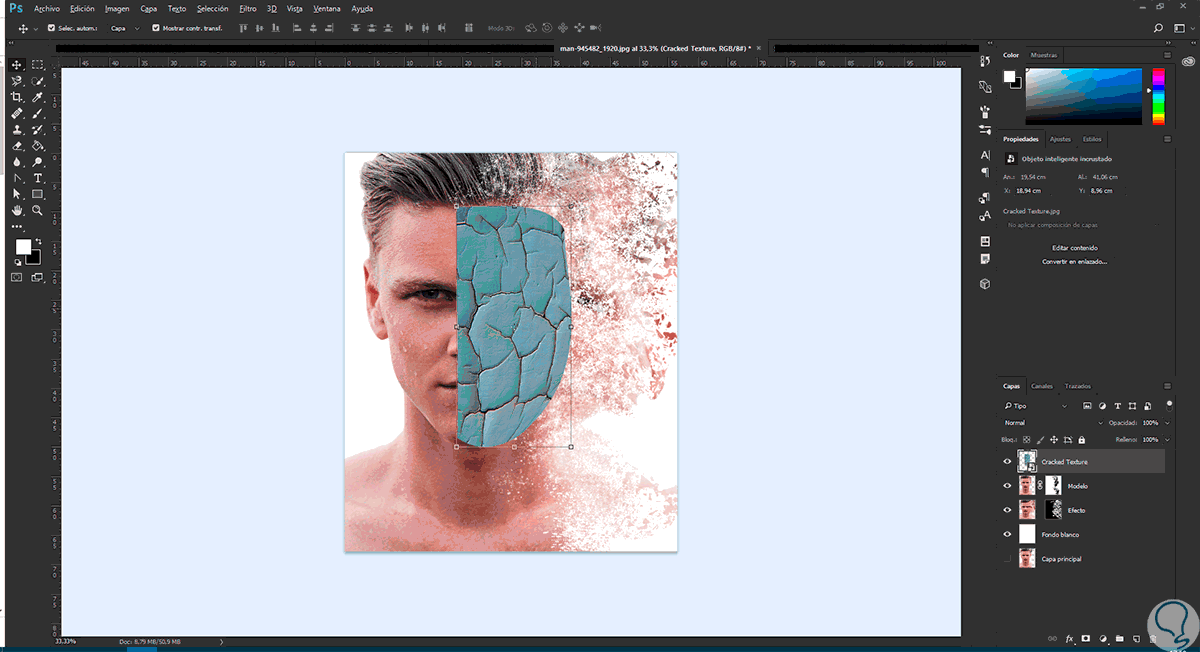
Task: Toggle Mostrar contr. transf. checkbox
Action: coord(155,28)
